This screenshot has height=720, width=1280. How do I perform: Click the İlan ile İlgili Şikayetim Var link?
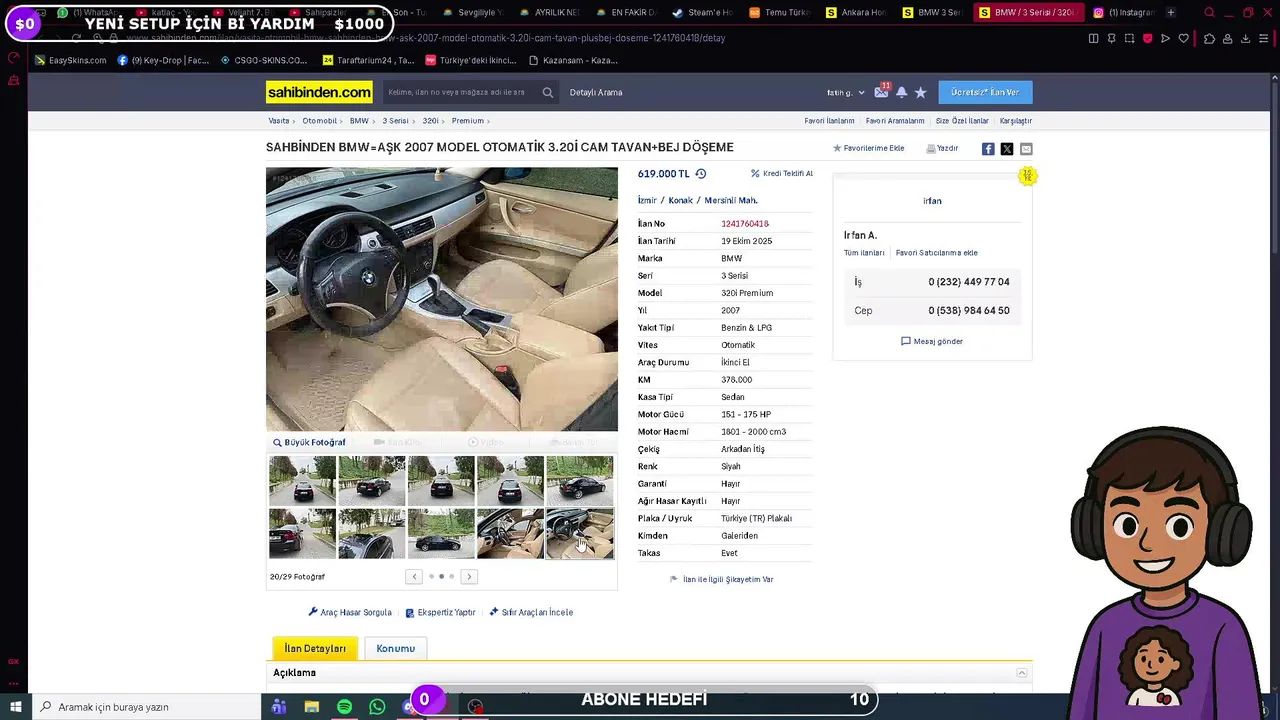[x=721, y=579]
